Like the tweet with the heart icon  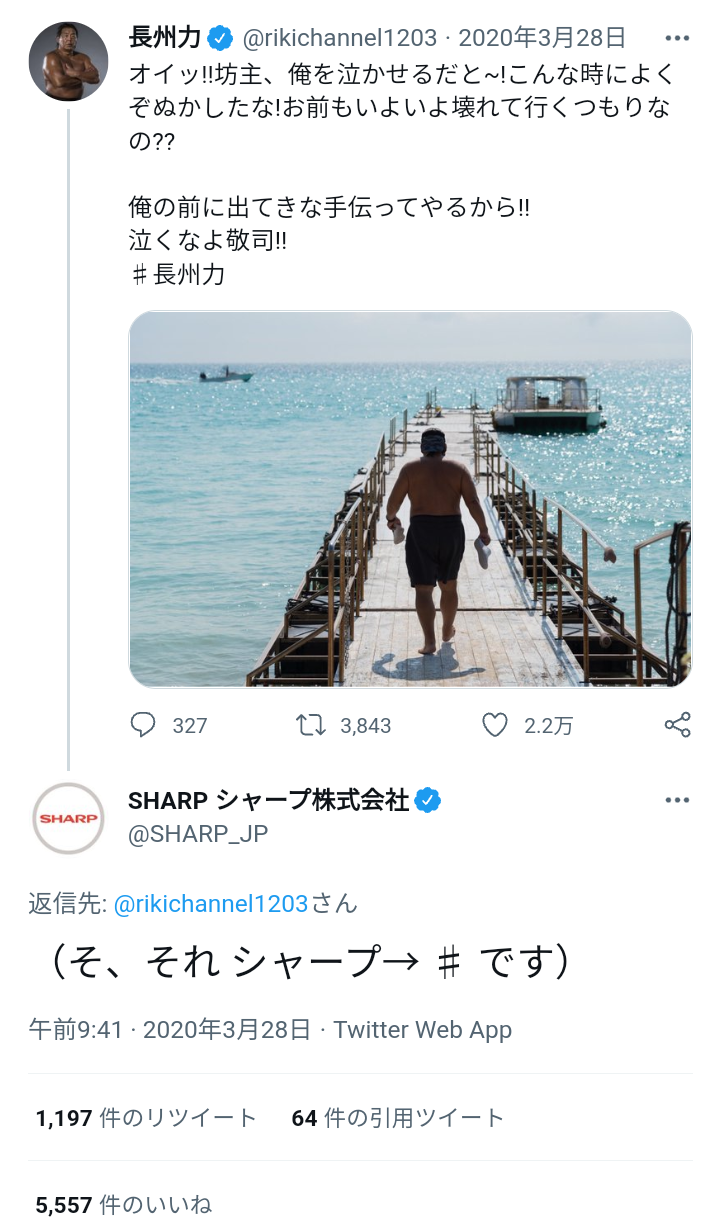(x=495, y=725)
